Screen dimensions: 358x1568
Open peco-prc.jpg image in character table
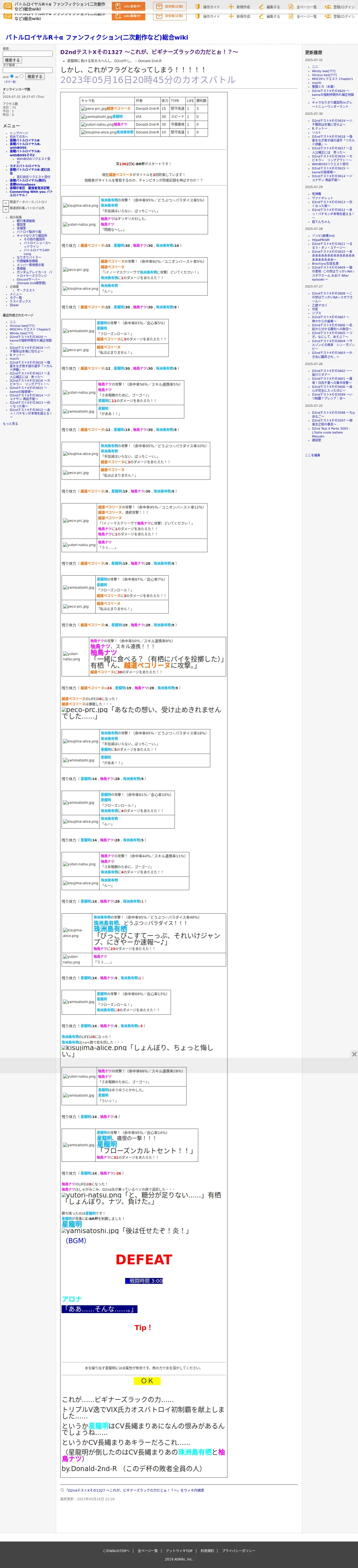click(x=93, y=109)
